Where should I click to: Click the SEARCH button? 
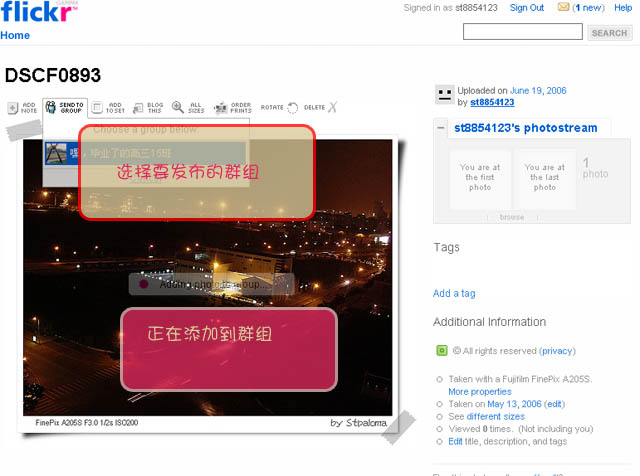pyautogui.click(x=609, y=33)
